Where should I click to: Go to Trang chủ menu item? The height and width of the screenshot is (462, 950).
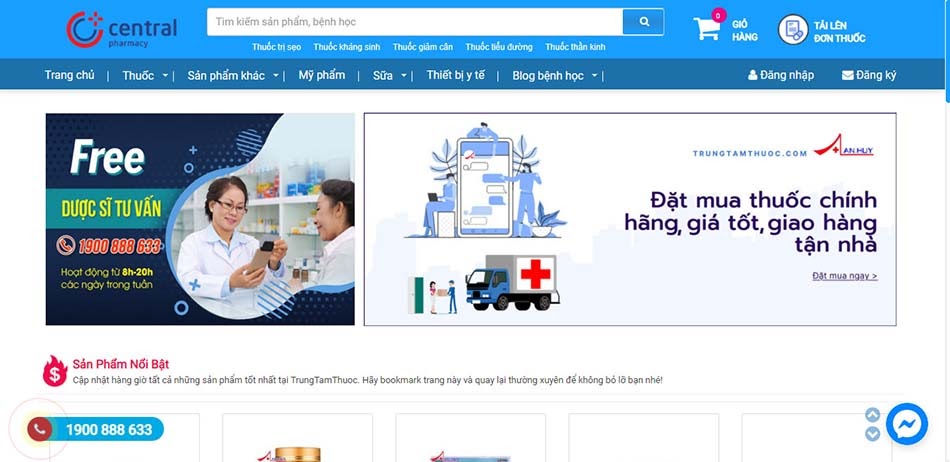70,75
